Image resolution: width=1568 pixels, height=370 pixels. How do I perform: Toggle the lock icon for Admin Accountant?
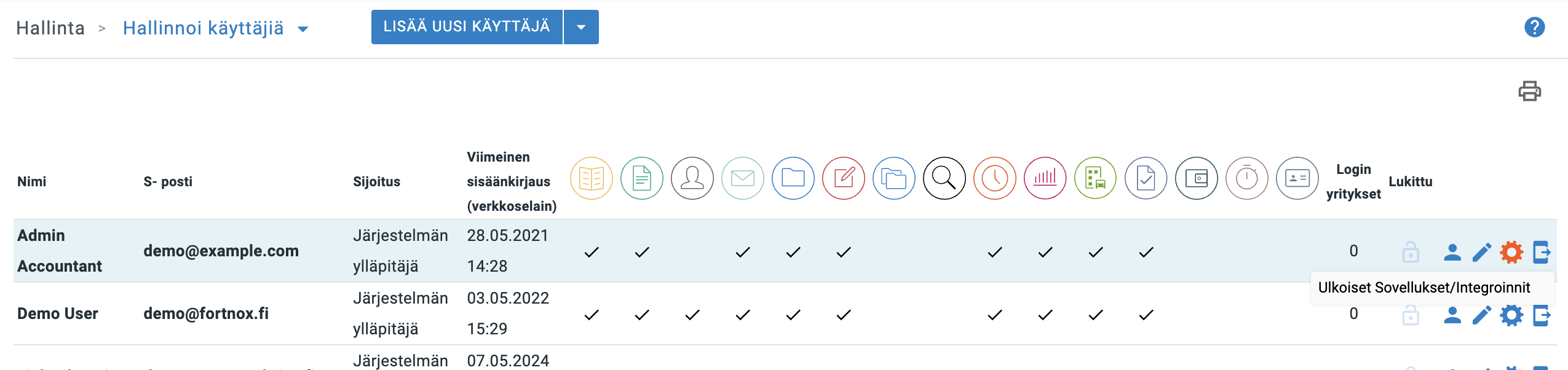tap(1410, 252)
